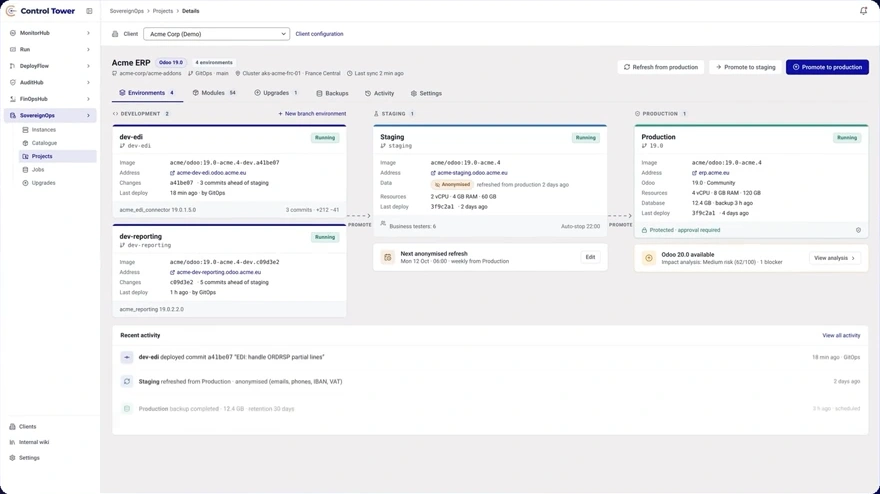This screenshot has width=880, height=494.
Task: Click the notification bell icon
Action: (x=863, y=11)
